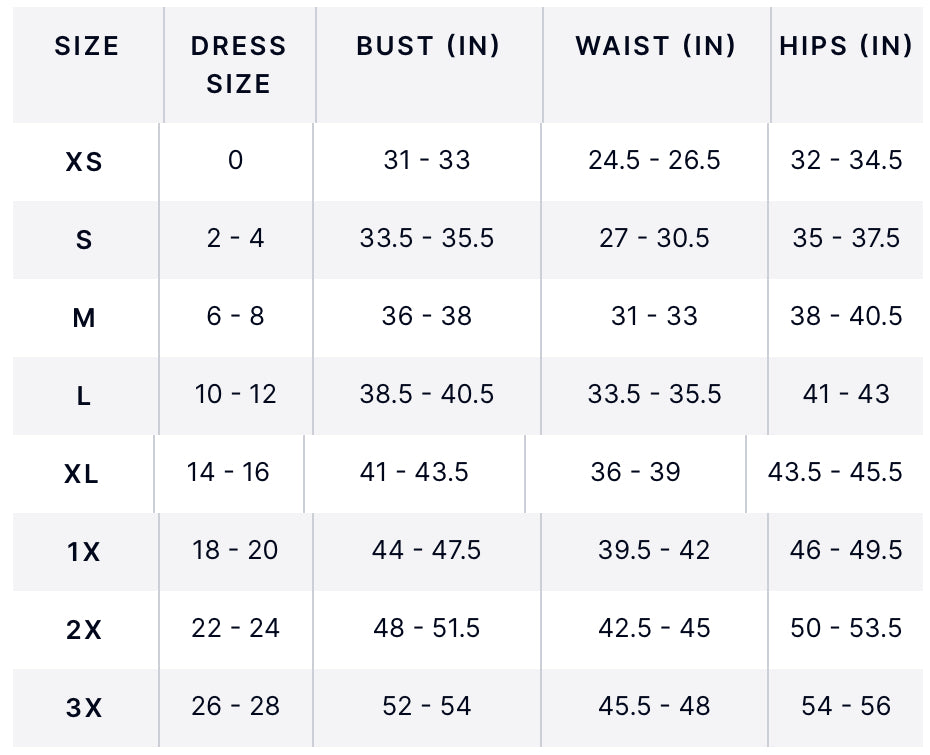
Task: Click the hips value 50 - 53.5
Action: click(x=846, y=628)
